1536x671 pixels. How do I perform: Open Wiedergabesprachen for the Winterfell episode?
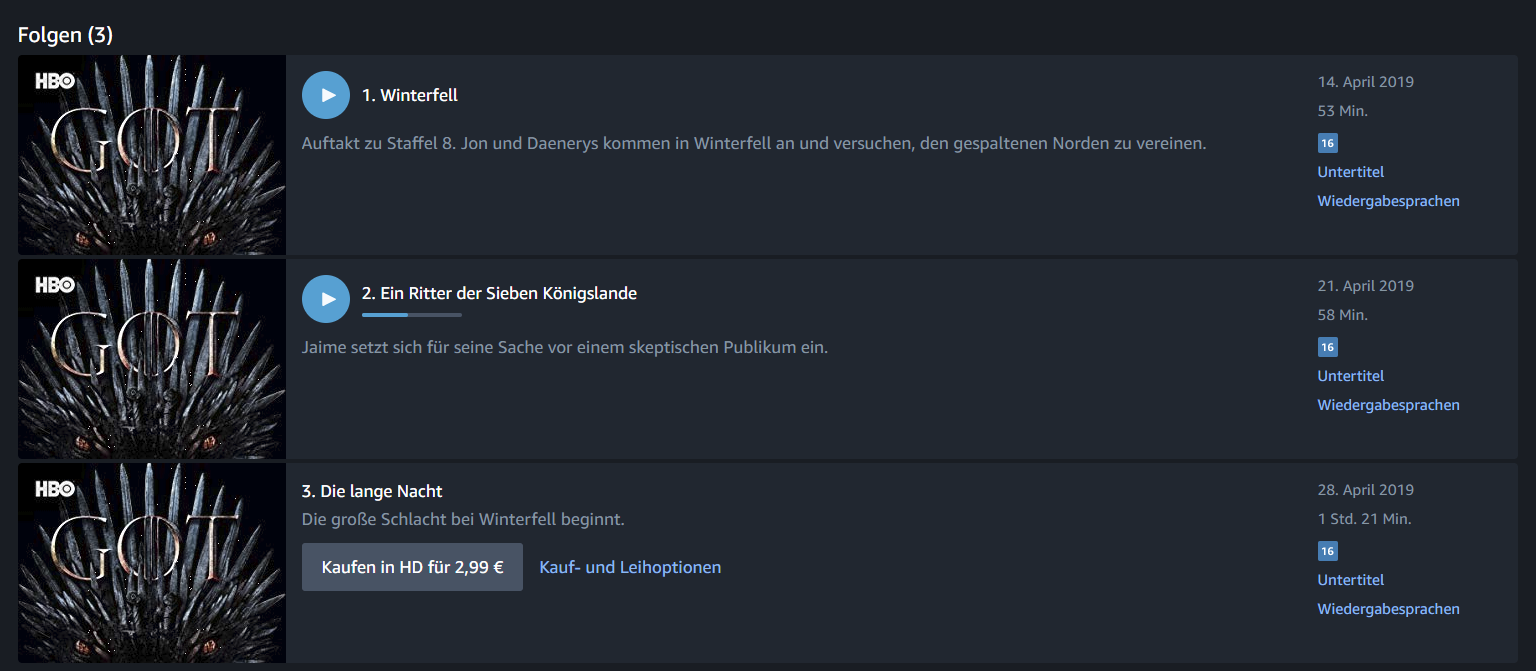(1389, 201)
